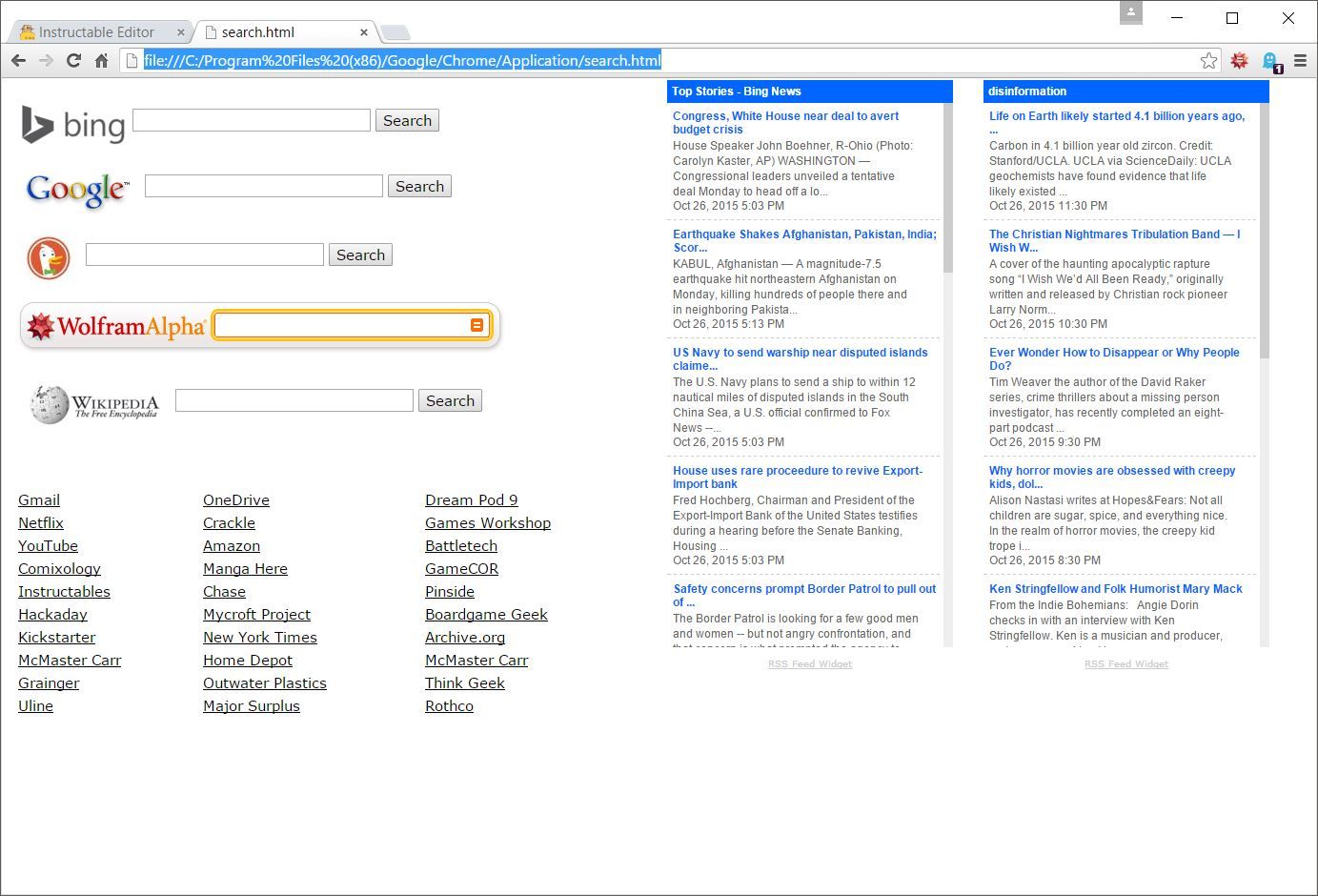This screenshot has height=896, width=1318.
Task: Reload the page using the refresh icon
Action: 74,59
